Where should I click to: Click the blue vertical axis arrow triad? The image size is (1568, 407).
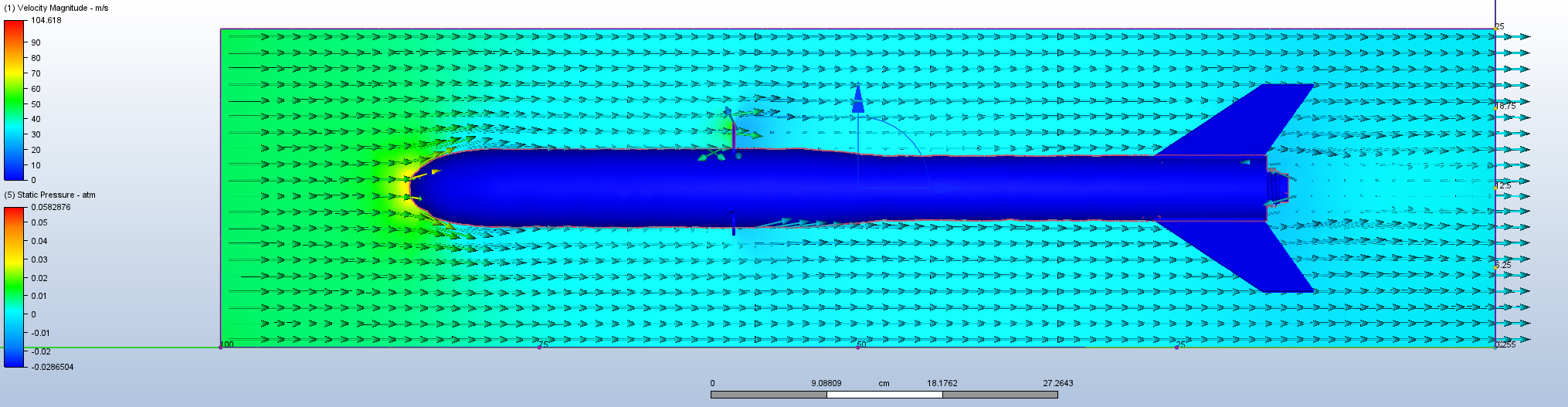pyautogui.click(x=857, y=100)
